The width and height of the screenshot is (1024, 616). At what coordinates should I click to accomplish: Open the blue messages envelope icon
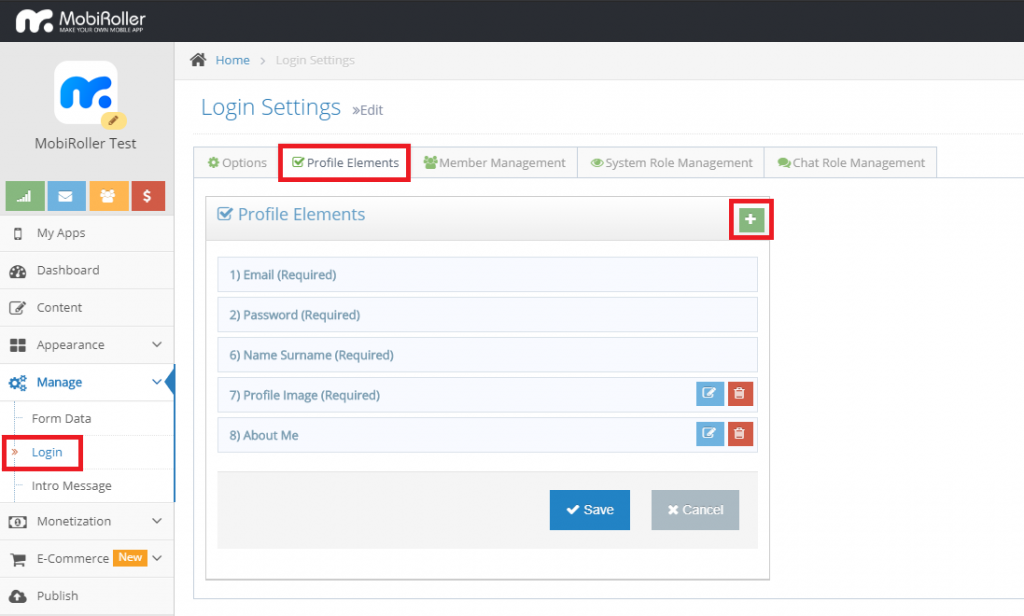pyautogui.click(x=66, y=196)
